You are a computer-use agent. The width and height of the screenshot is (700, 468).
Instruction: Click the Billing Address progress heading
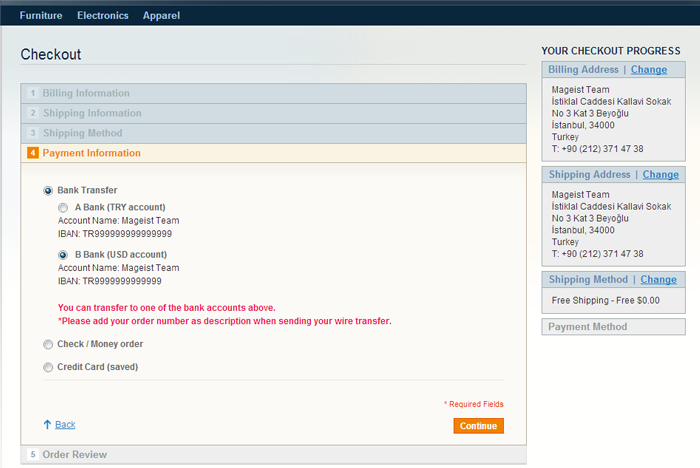[x=583, y=70]
